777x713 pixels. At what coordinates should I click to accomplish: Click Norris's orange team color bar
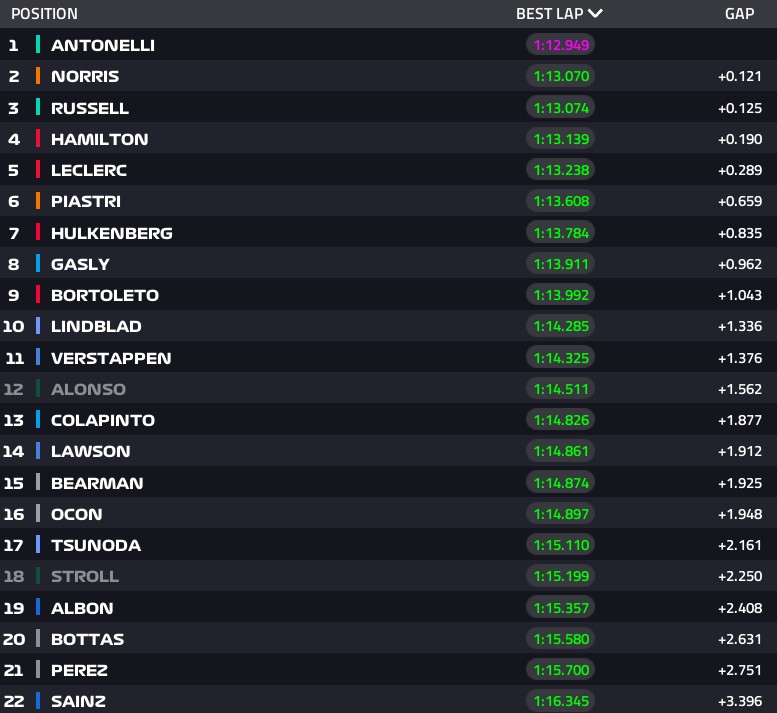38,76
